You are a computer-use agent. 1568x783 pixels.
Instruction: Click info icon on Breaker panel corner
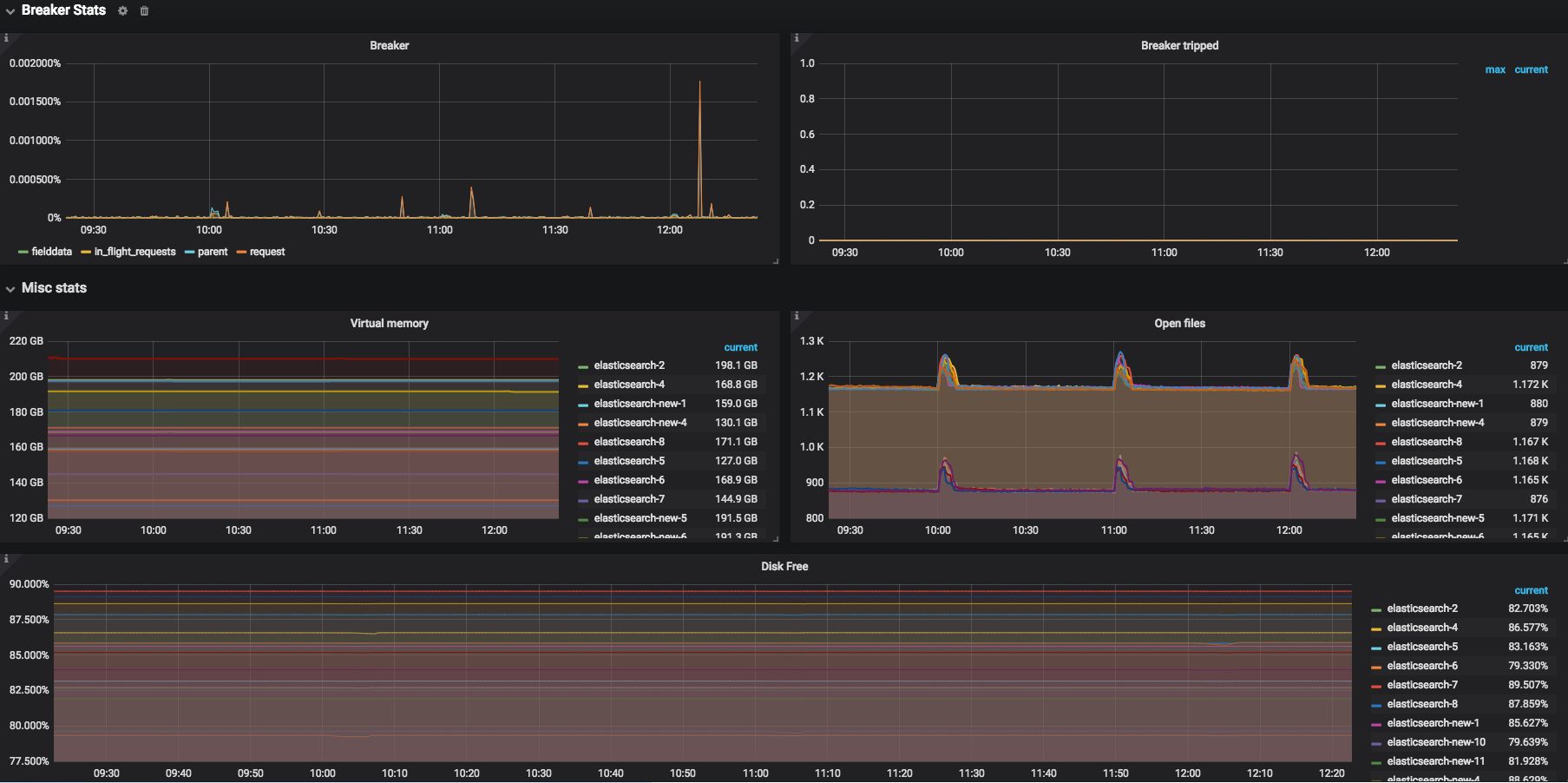tap(6, 38)
